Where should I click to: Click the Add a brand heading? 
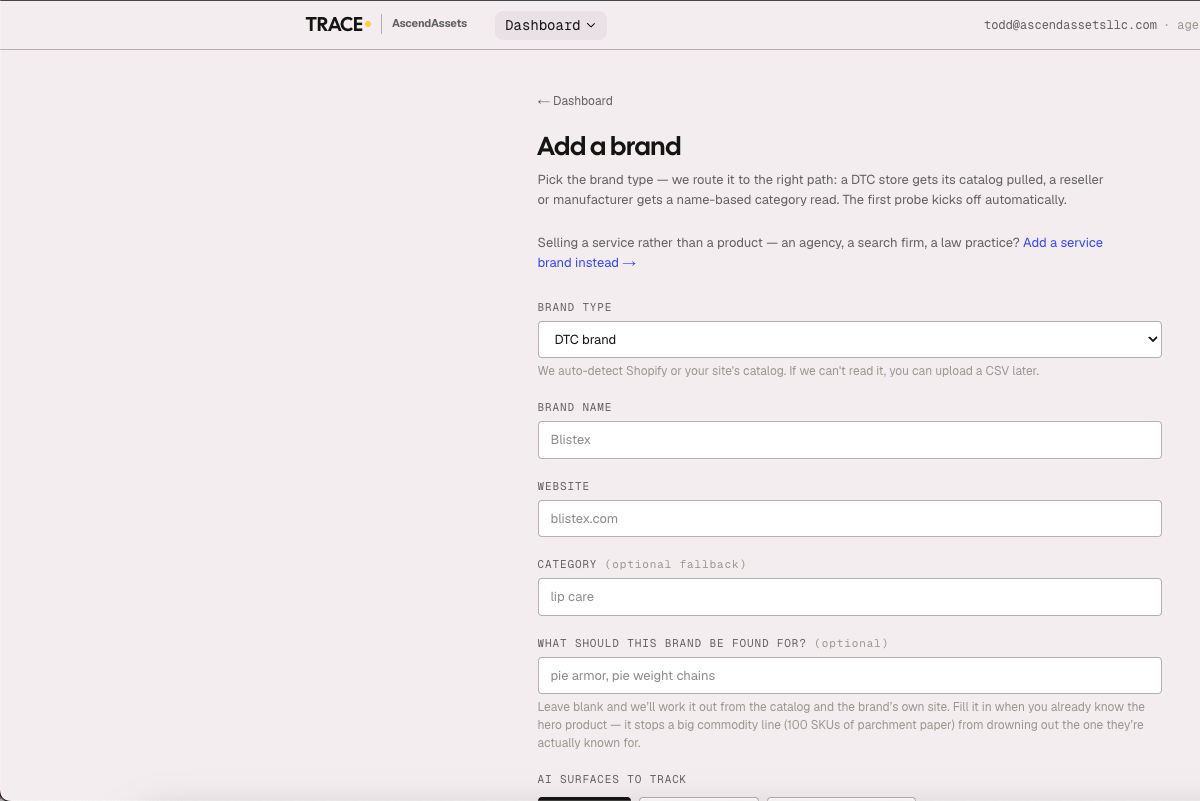tap(609, 146)
